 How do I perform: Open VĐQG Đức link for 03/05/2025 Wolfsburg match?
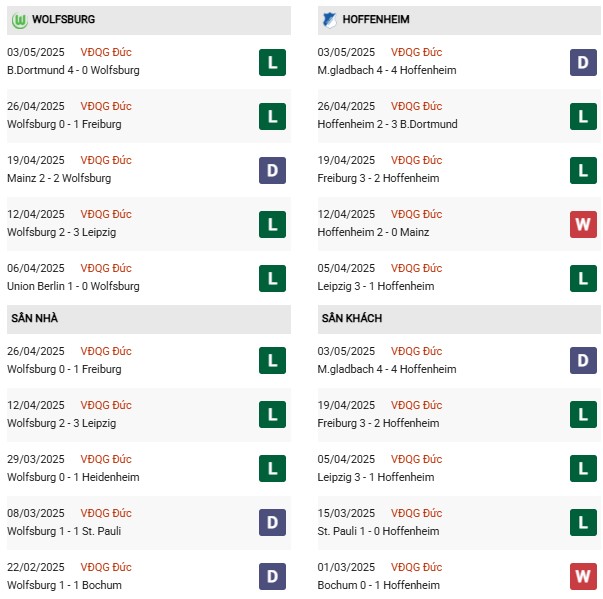[x=106, y=52]
